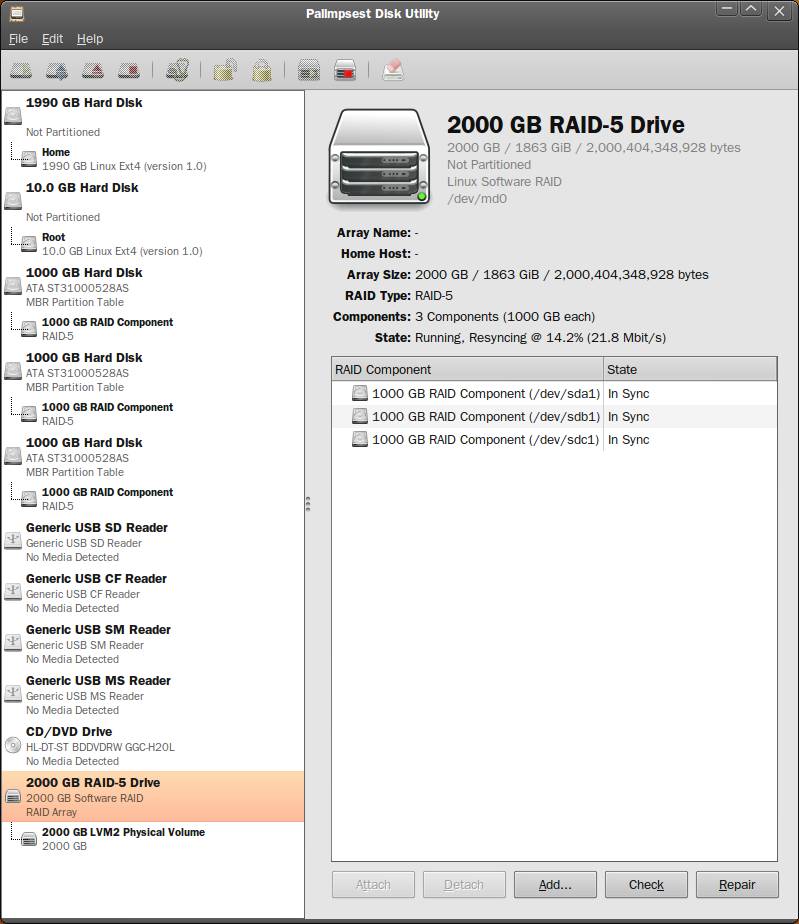Click the Detach button below the components list

[464, 885]
